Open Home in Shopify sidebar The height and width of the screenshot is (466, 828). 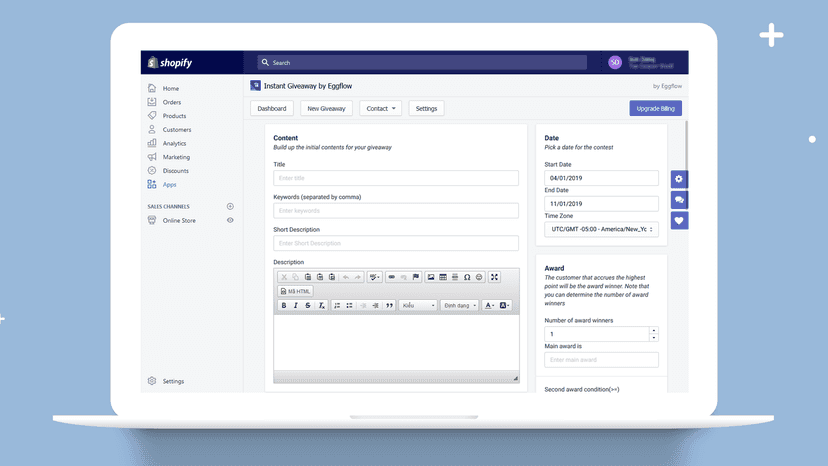tap(171, 88)
